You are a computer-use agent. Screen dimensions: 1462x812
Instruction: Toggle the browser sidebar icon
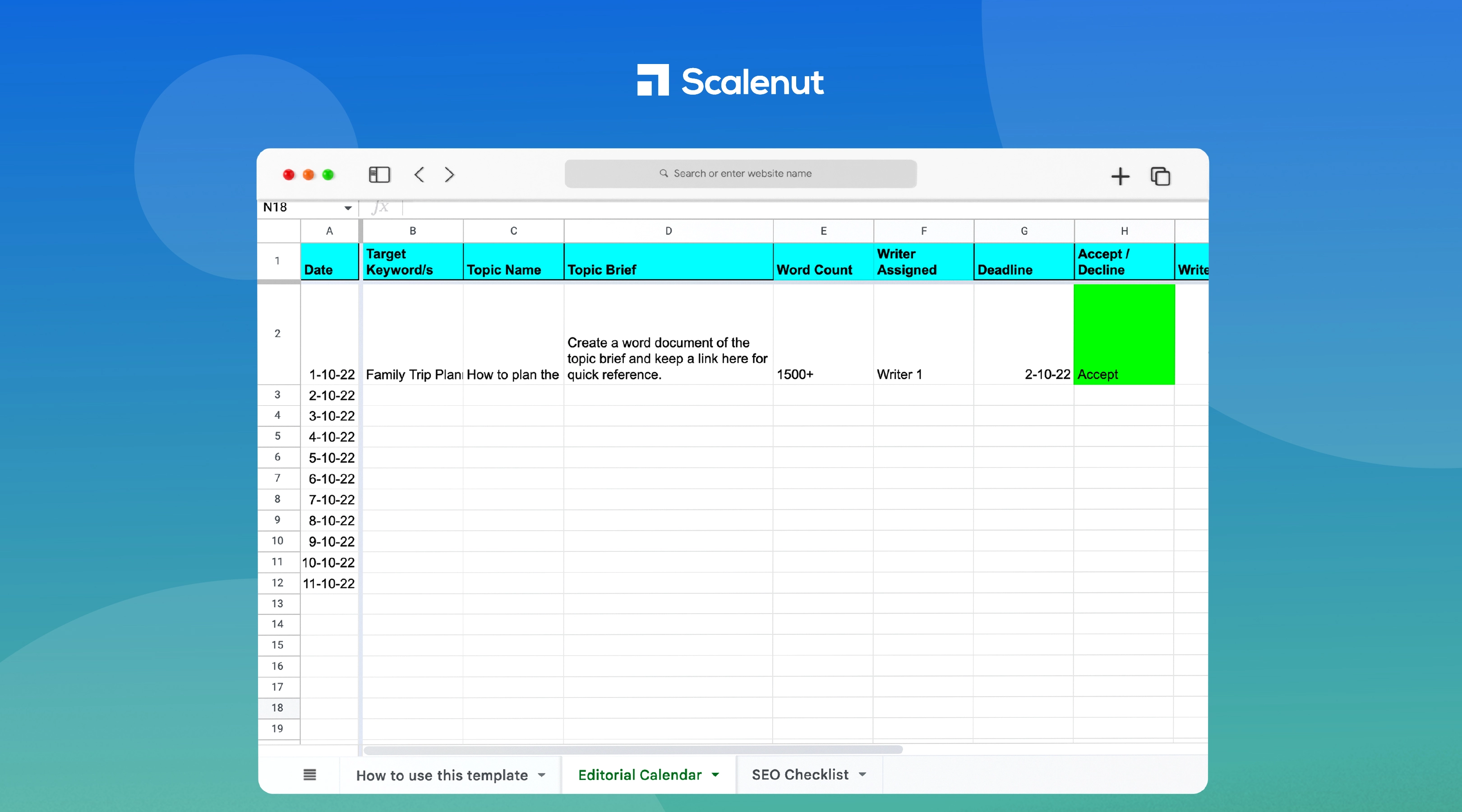(379, 175)
